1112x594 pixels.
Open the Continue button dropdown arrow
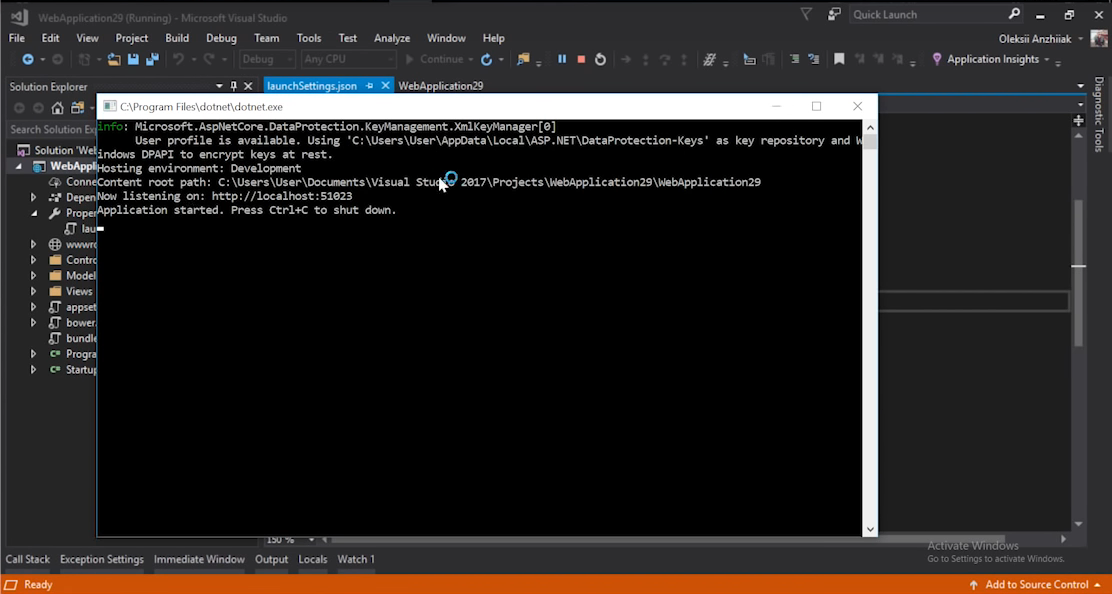pyautogui.click(x=470, y=60)
